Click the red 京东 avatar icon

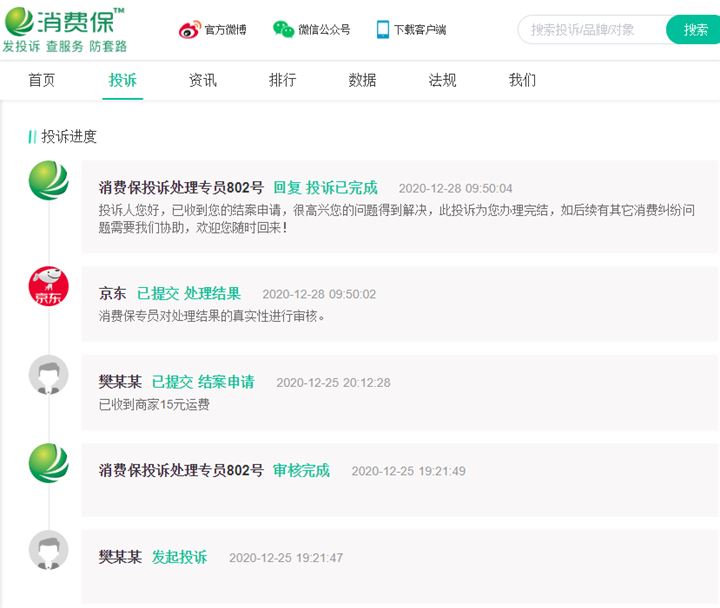pos(49,286)
